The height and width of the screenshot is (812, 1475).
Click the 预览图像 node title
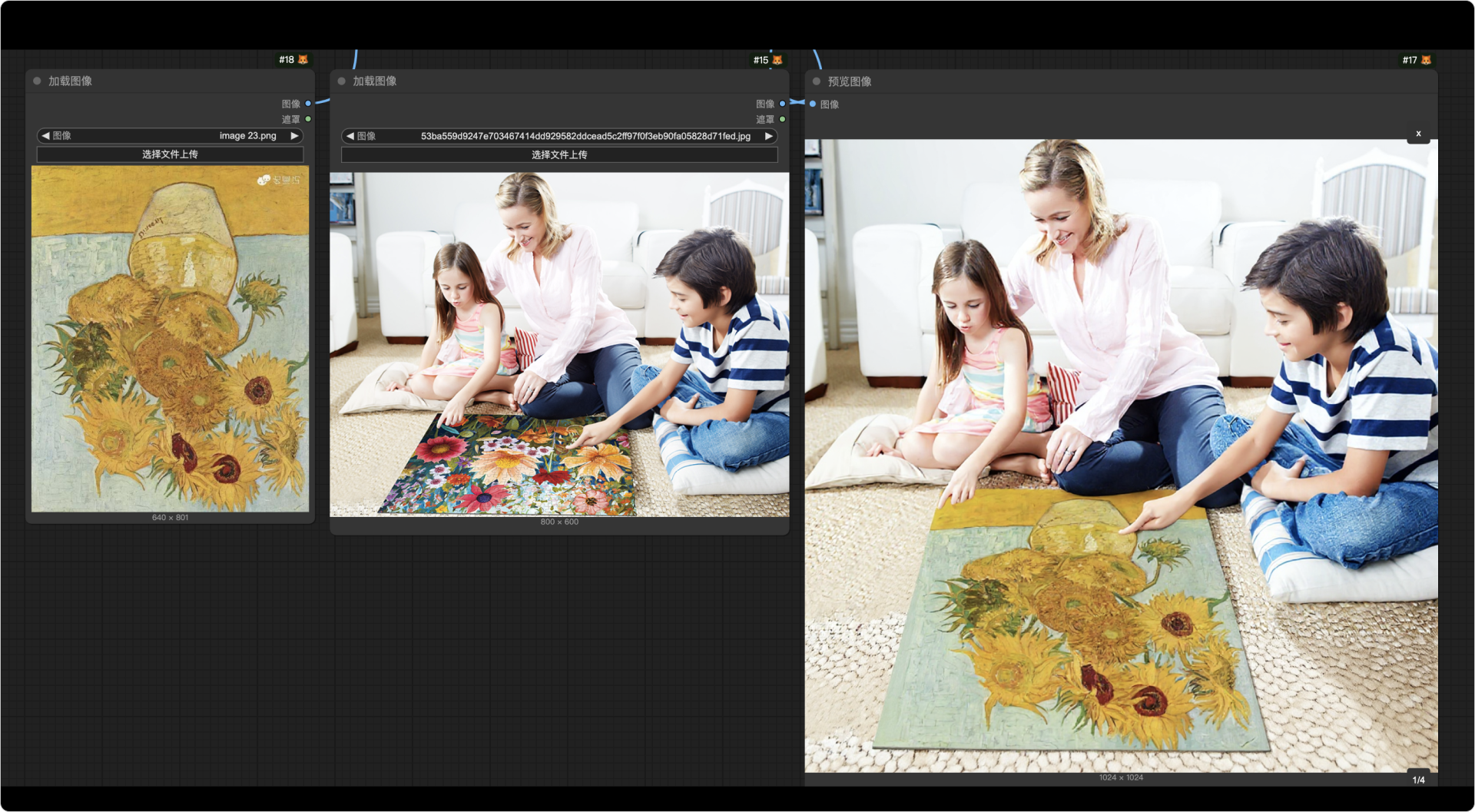click(x=850, y=81)
